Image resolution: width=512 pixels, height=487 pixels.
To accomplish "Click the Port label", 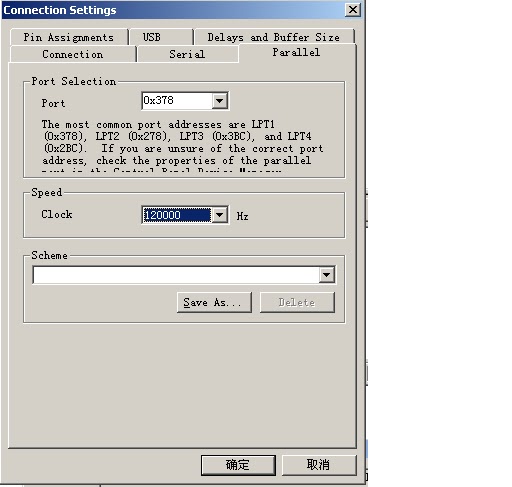I will (x=53, y=103).
